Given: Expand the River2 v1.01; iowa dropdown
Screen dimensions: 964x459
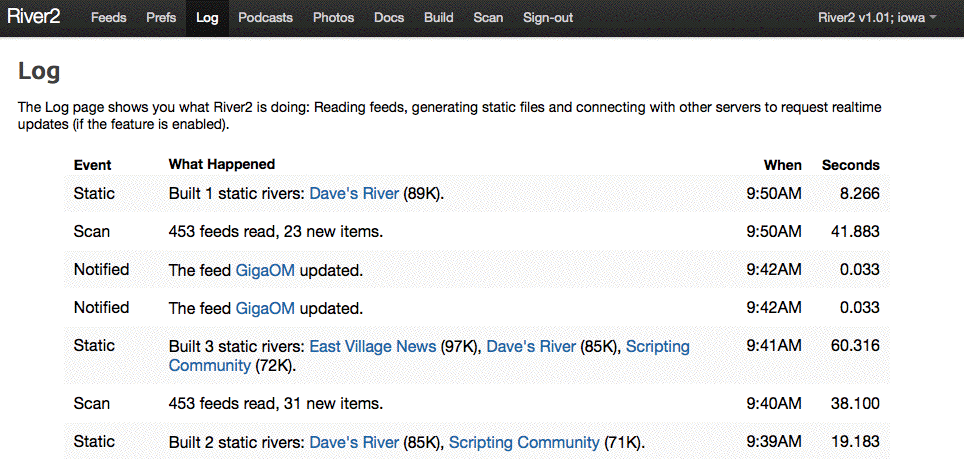Looking at the screenshot, I should (x=877, y=18).
